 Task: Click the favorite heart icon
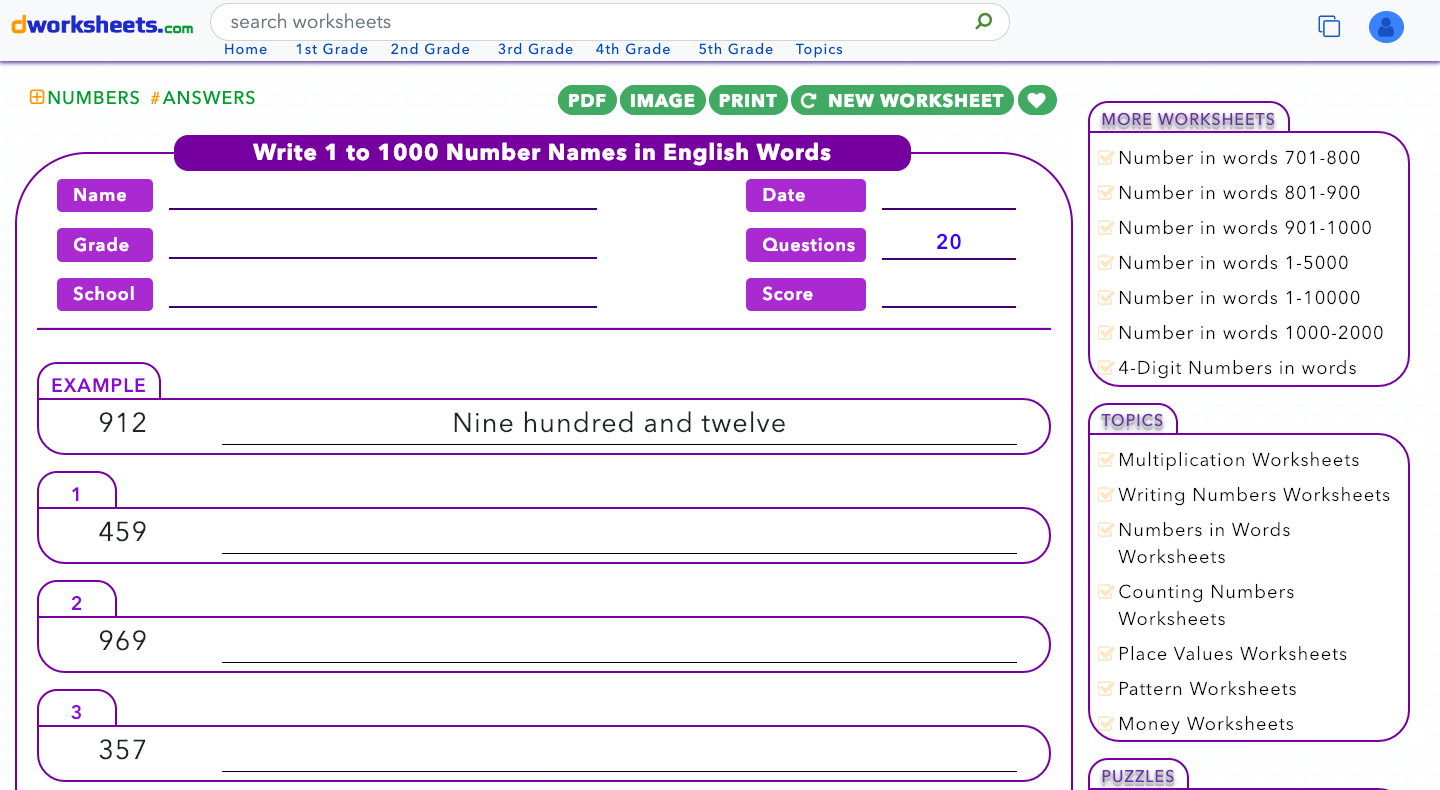[1037, 100]
